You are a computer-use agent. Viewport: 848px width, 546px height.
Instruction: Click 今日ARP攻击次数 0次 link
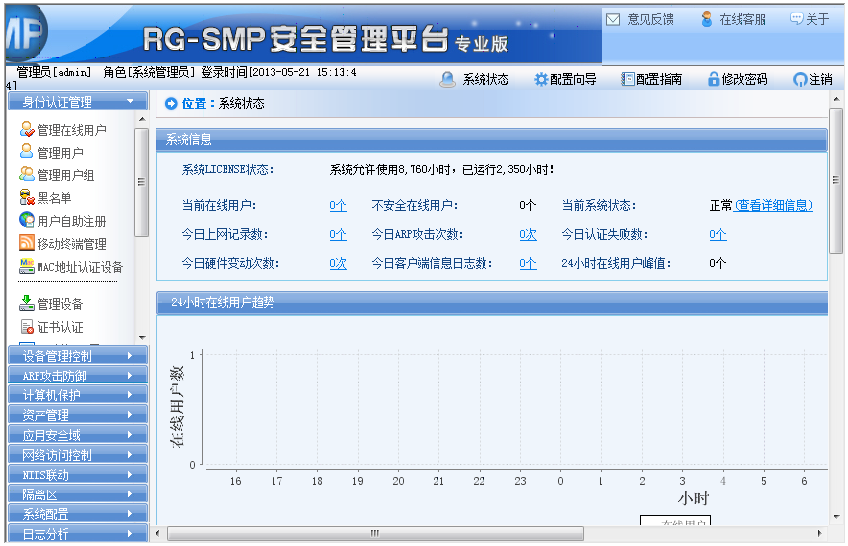click(528, 234)
